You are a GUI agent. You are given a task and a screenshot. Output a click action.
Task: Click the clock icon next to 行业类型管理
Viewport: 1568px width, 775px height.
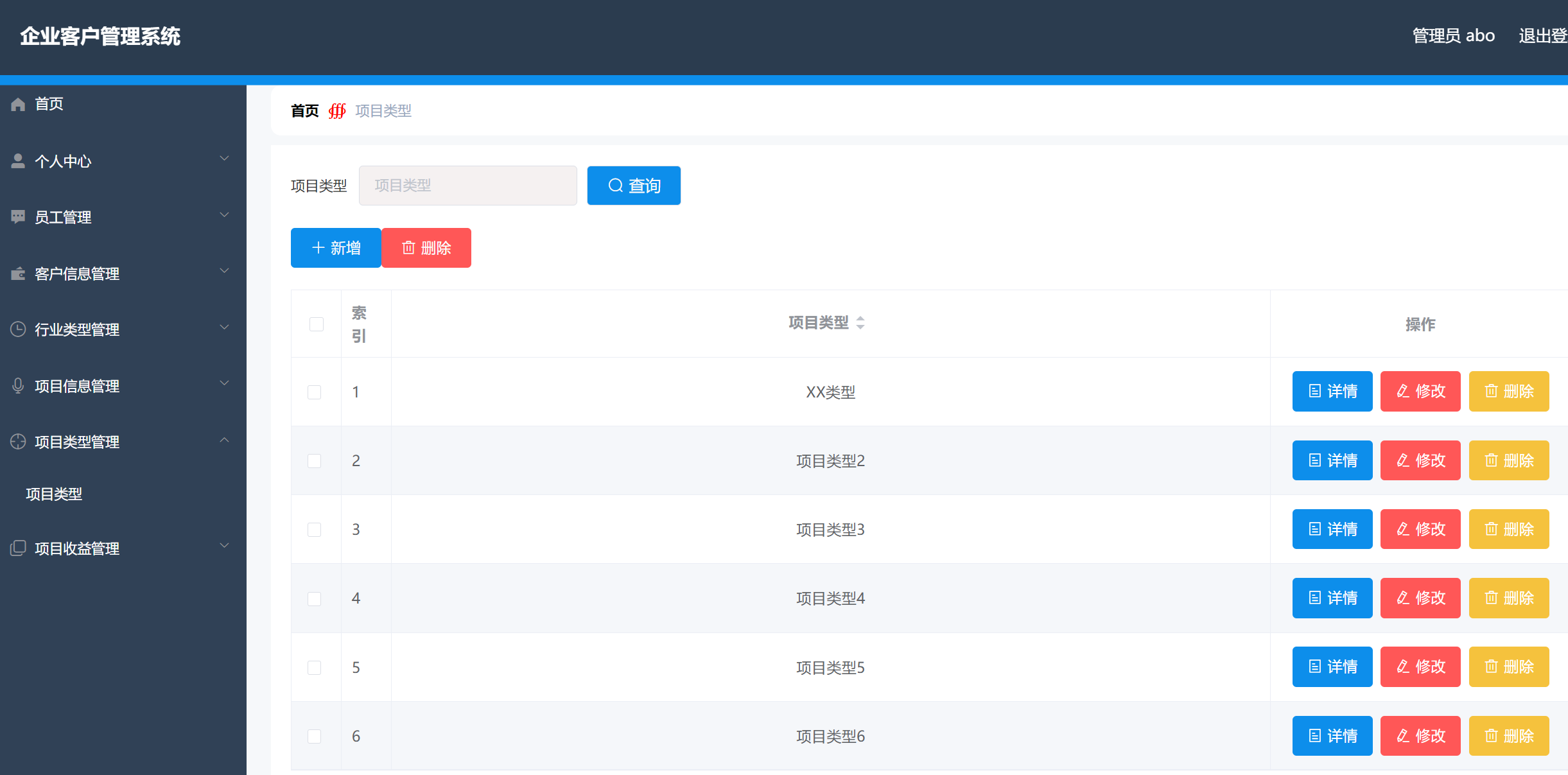pos(18,329)
